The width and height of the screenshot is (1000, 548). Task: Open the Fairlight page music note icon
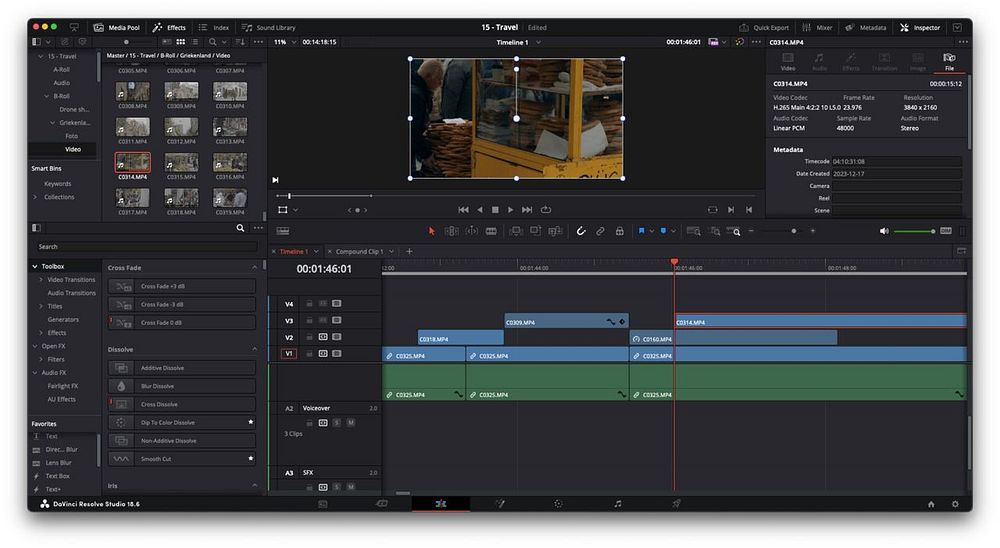tap(617, 504)
